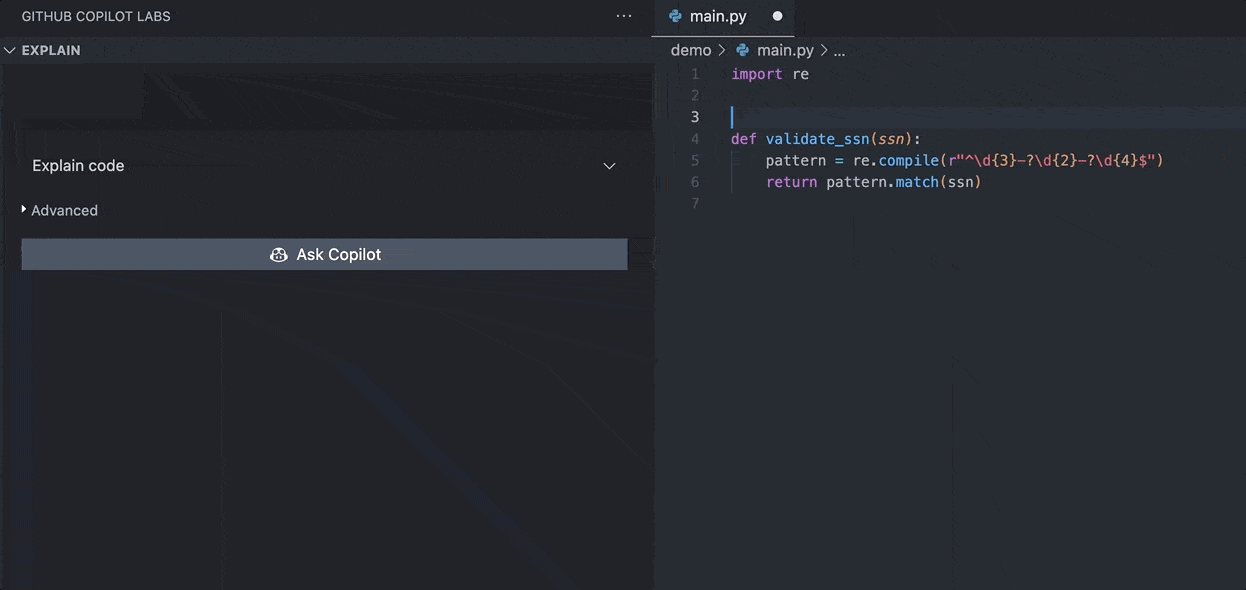
Task: Click line number 1 in the gutter
Action: pos(695,74)
